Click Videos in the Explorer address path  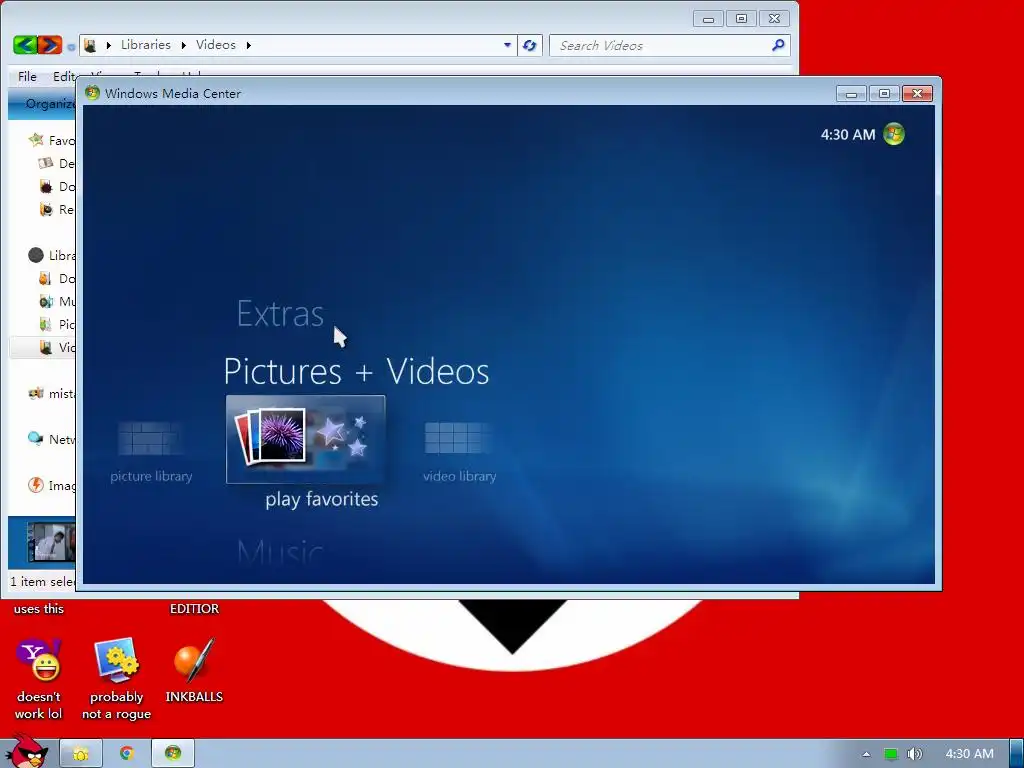(x=216, y=44)
